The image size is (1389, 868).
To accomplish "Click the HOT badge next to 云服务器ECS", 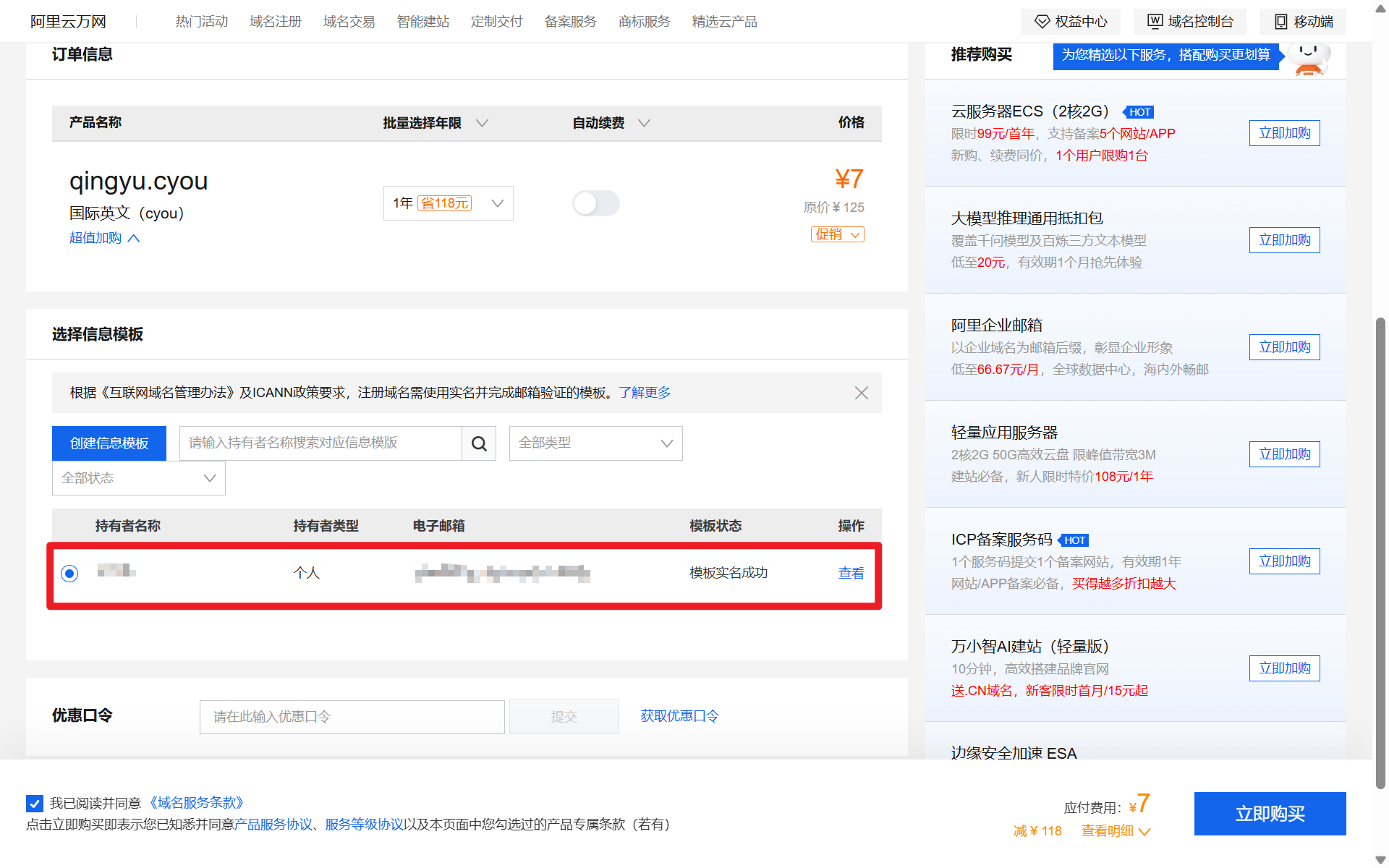I will pos(1139,112).
